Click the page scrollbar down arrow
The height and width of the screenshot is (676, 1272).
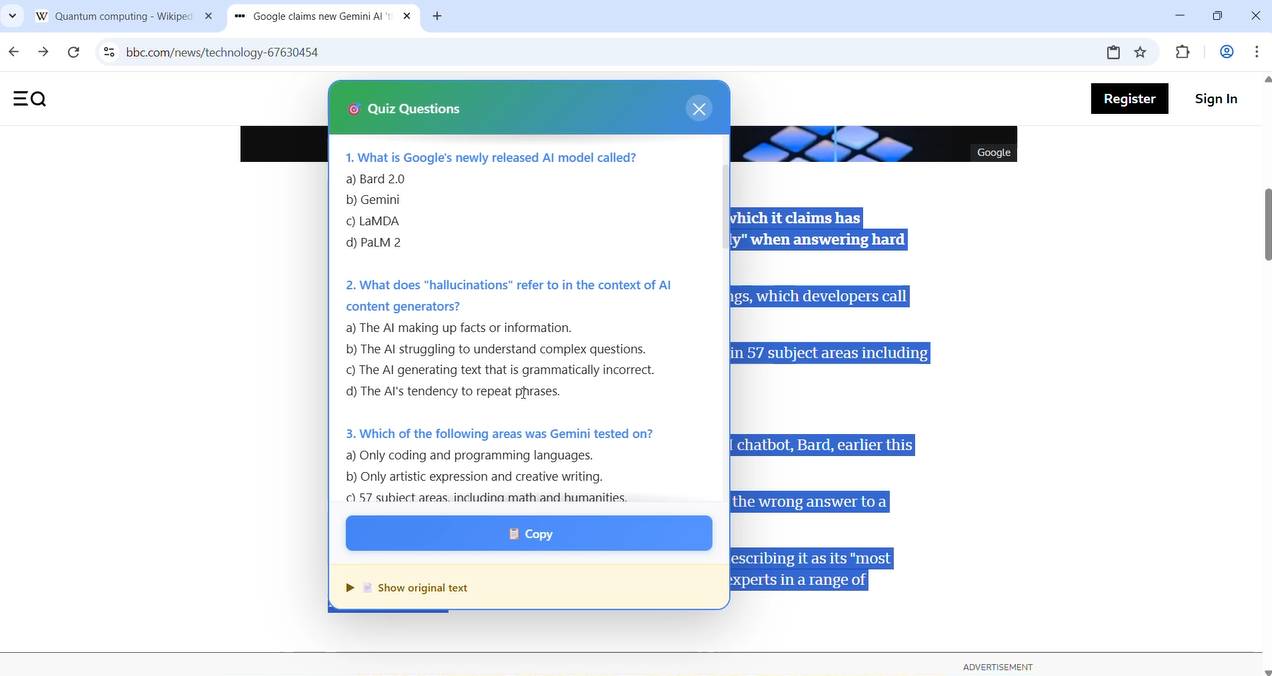click(1268, 671)
